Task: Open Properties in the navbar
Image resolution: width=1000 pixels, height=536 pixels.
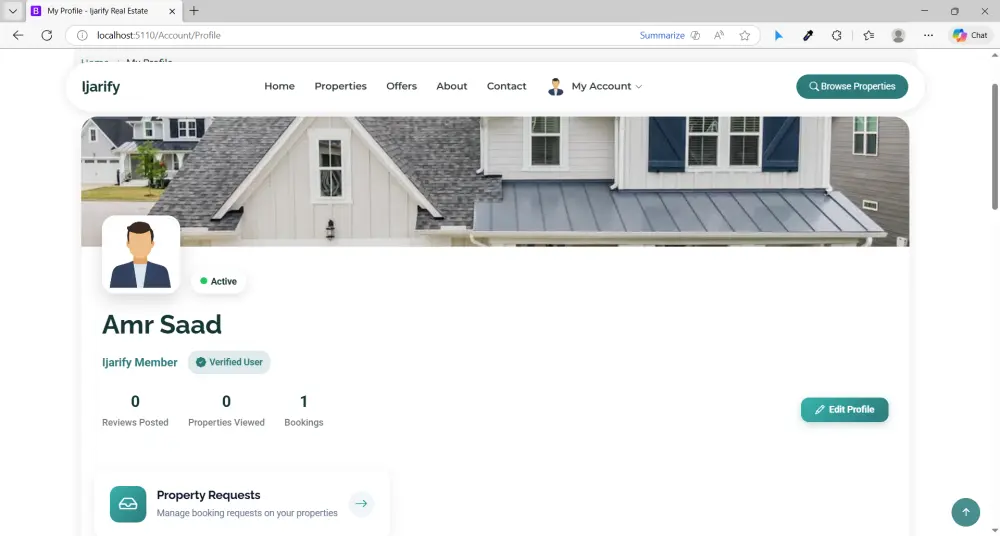Action: [341, 86]
